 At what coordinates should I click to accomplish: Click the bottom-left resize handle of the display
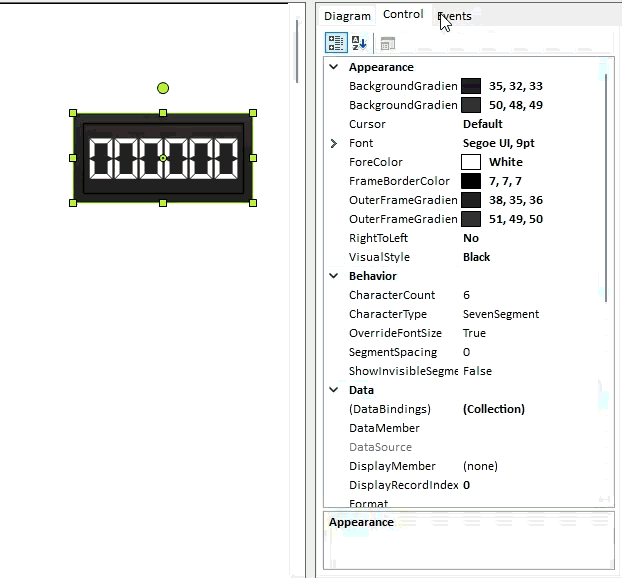[73, 202]
